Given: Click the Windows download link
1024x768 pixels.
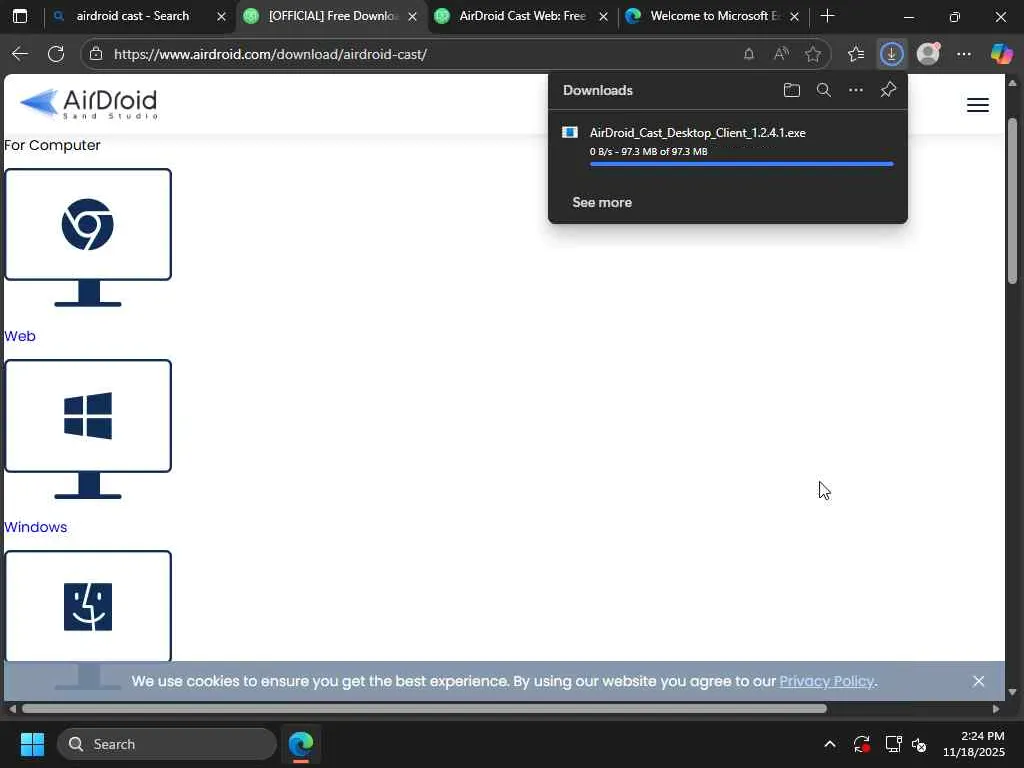Looking at the screenshot, I should pyautogui.click(x=35, y=527).
